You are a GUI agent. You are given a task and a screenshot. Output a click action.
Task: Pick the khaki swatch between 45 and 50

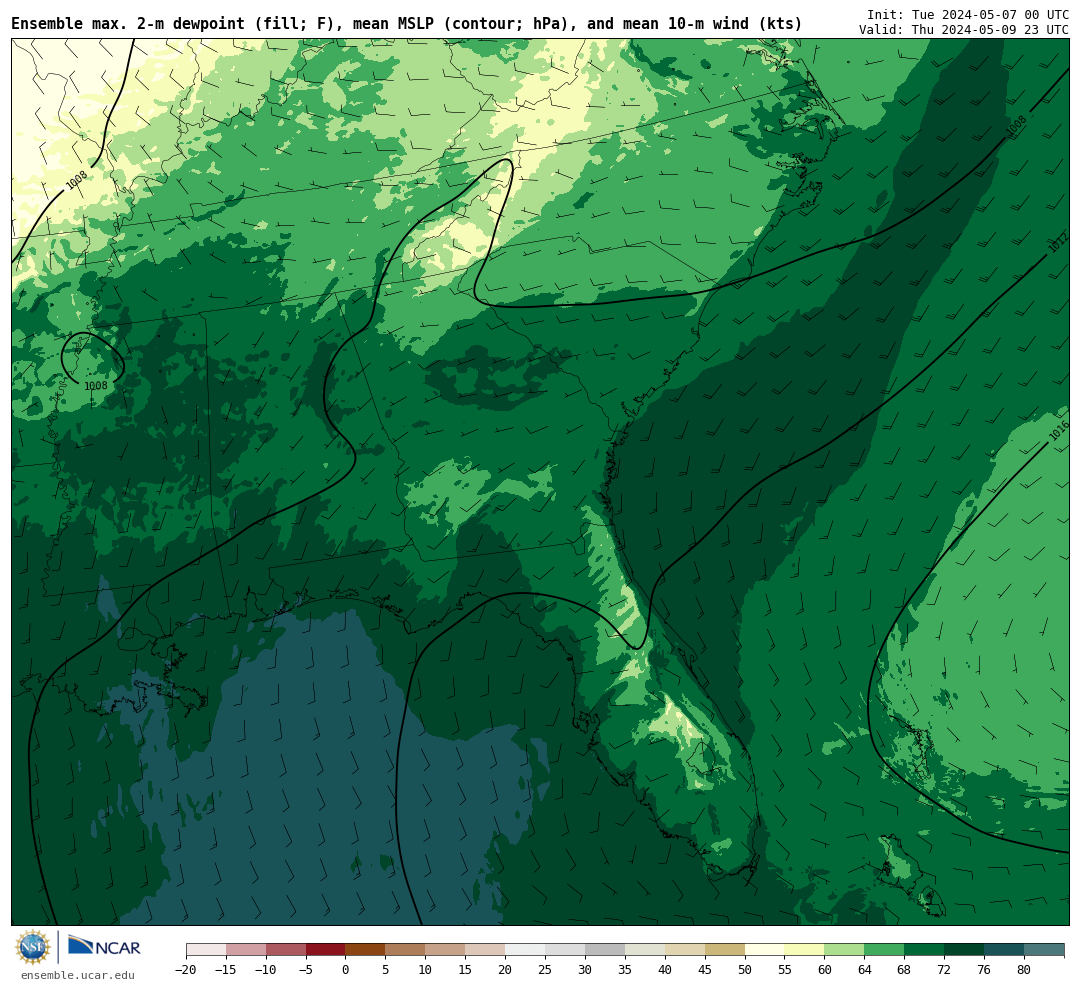point(725,950)
